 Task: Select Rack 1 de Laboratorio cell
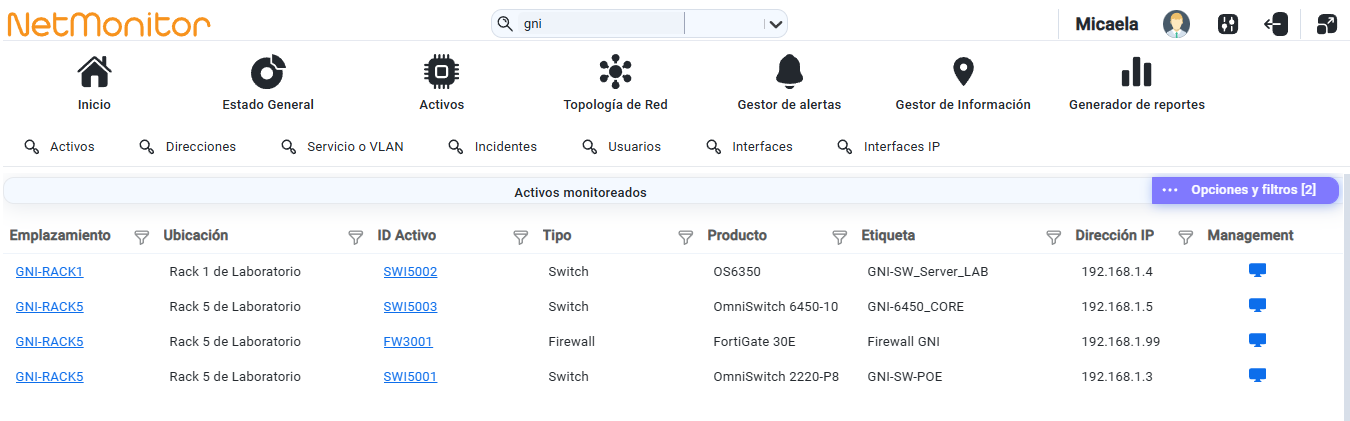235,272
